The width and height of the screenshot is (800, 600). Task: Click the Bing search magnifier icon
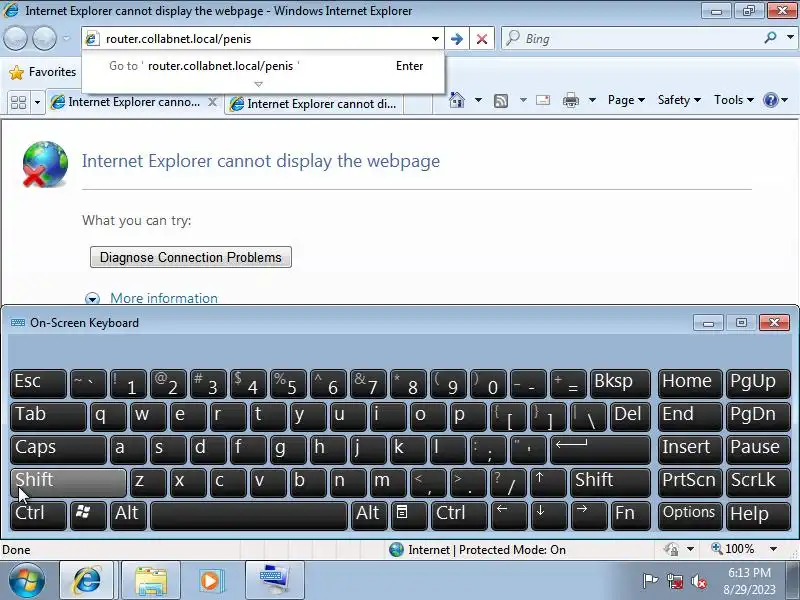point(770,38)
